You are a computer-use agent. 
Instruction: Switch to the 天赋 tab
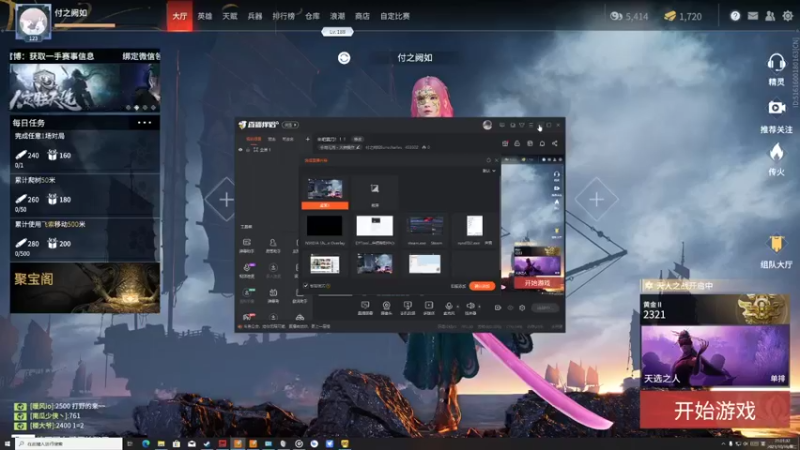230,16
